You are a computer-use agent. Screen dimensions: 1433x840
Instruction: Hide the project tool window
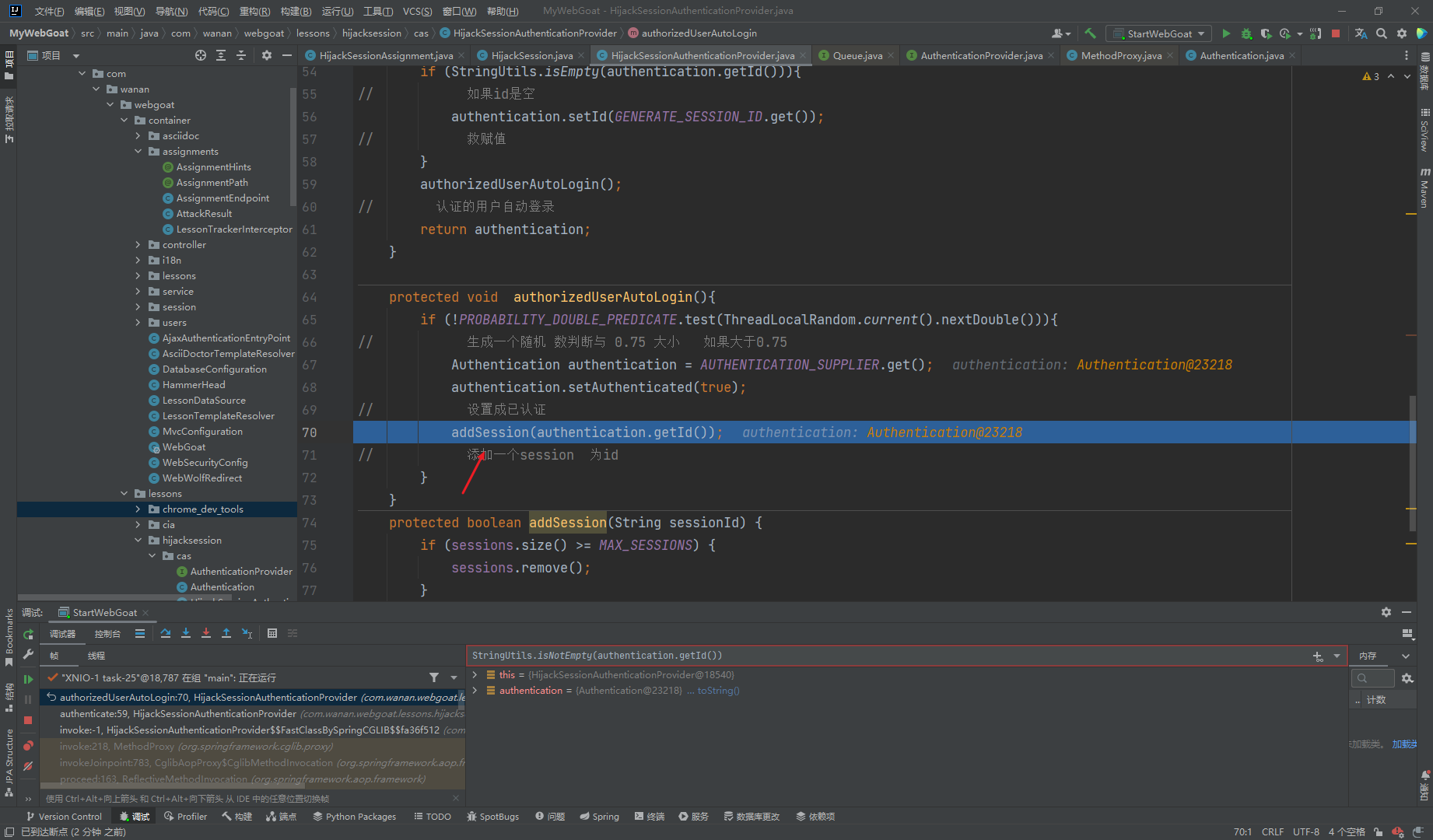[287, 55]
